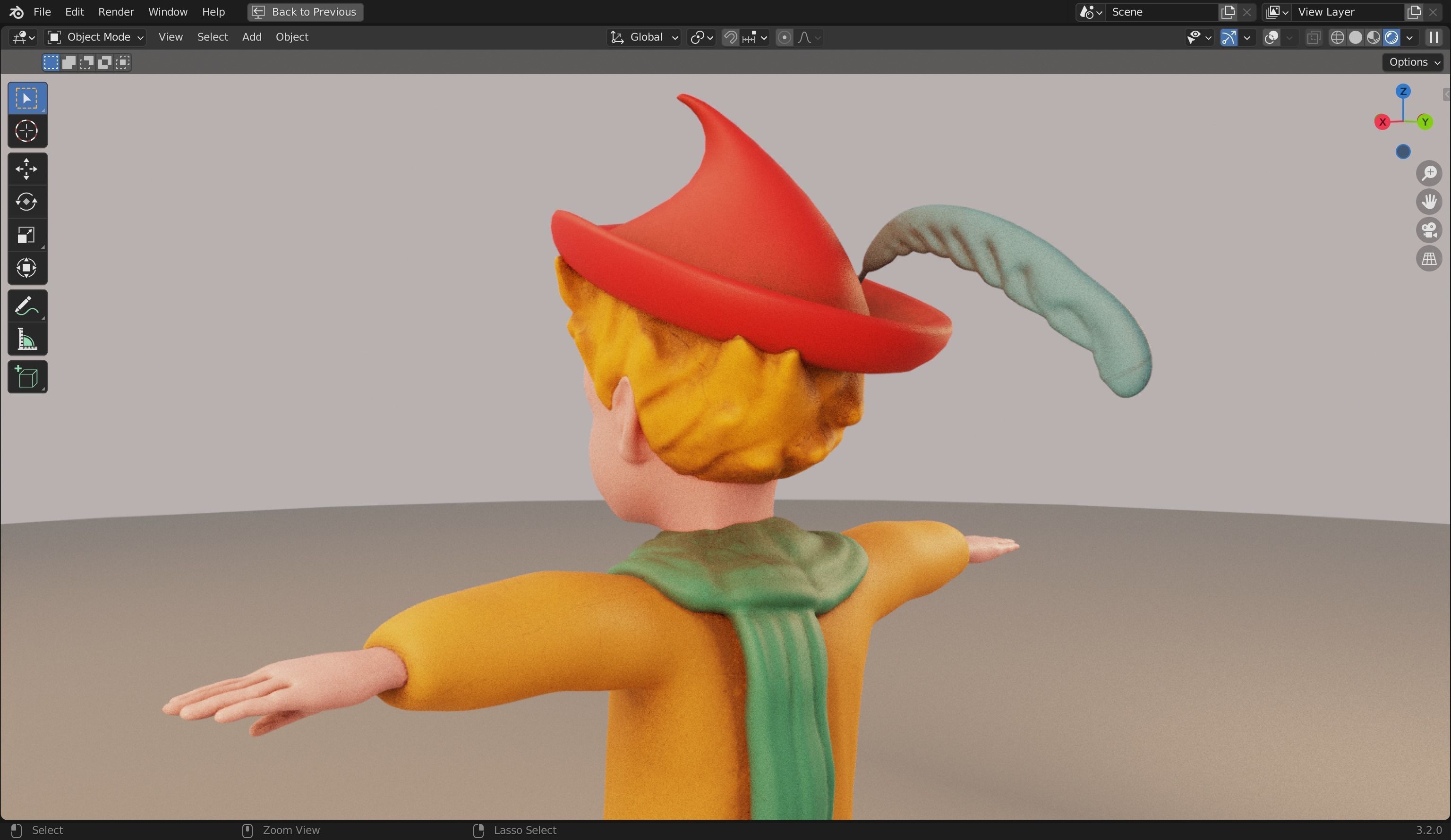Activate the 3D Cursor tool
The width and height of the screenshot is (1451, 840).
(27, 131)
